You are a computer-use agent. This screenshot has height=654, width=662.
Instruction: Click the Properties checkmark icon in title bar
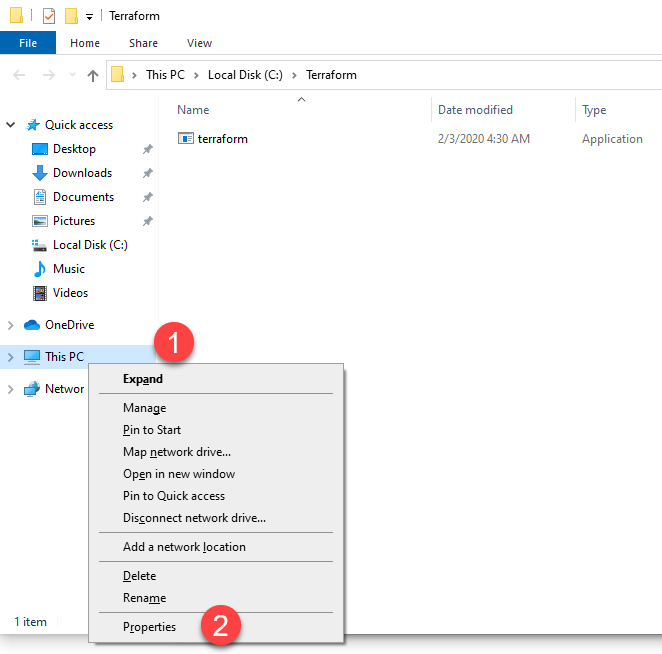point(48,16)
